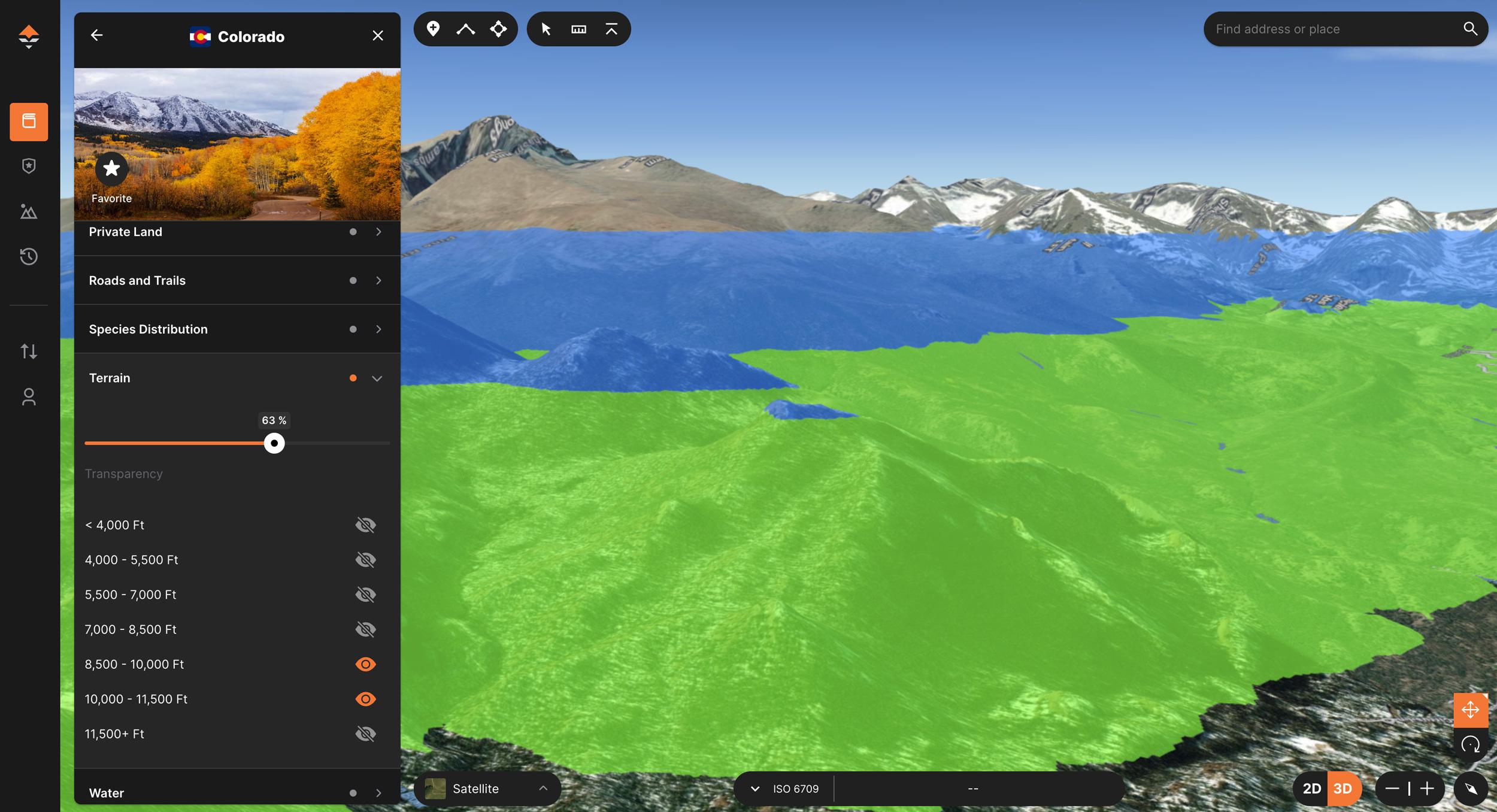Image resolution: width=1497 pixels, height=812 pixels.
Task: Open the account profile icon
Action: pos(29,396)
